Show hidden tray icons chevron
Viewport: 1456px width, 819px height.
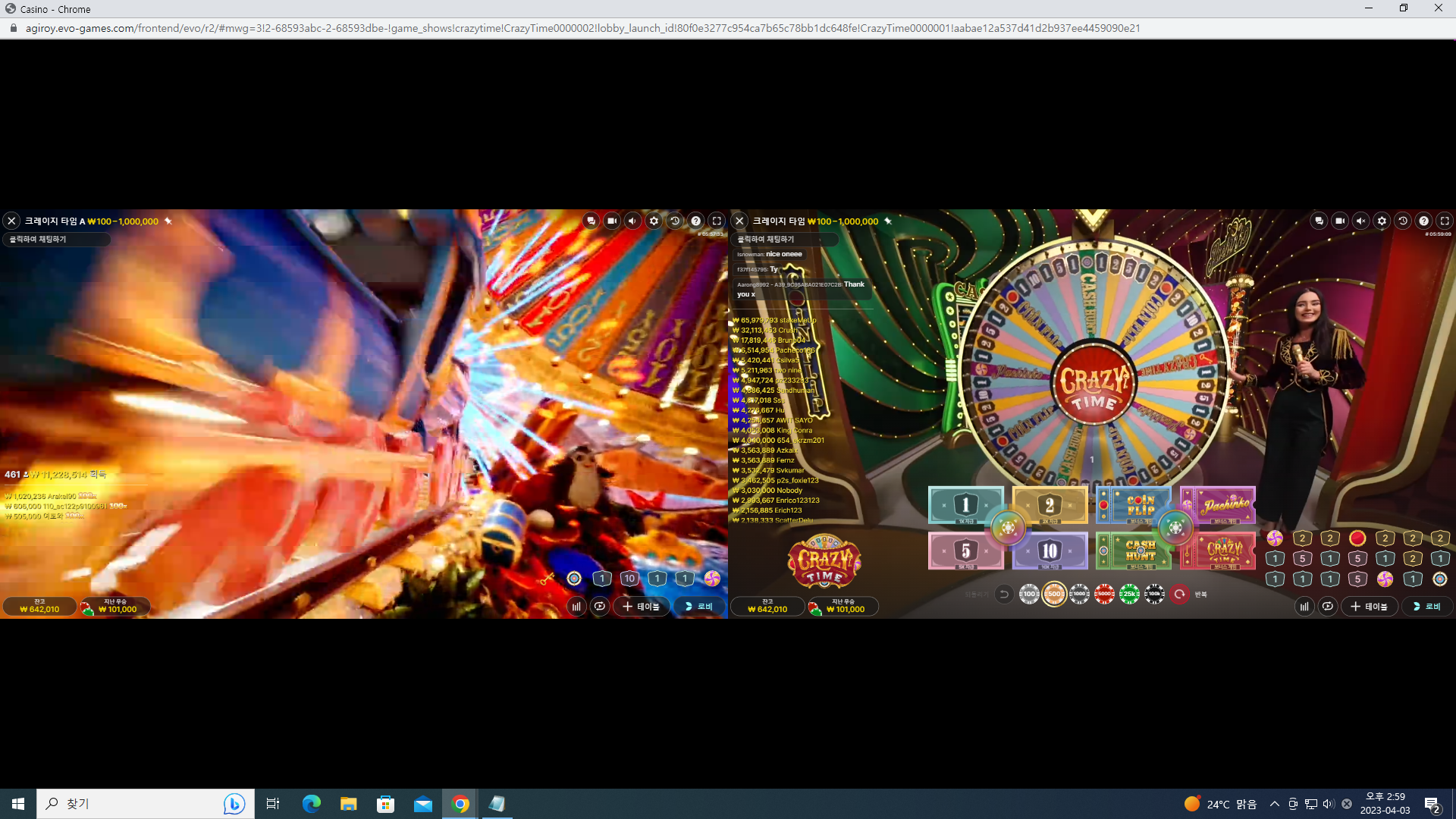pos(1275,804)
